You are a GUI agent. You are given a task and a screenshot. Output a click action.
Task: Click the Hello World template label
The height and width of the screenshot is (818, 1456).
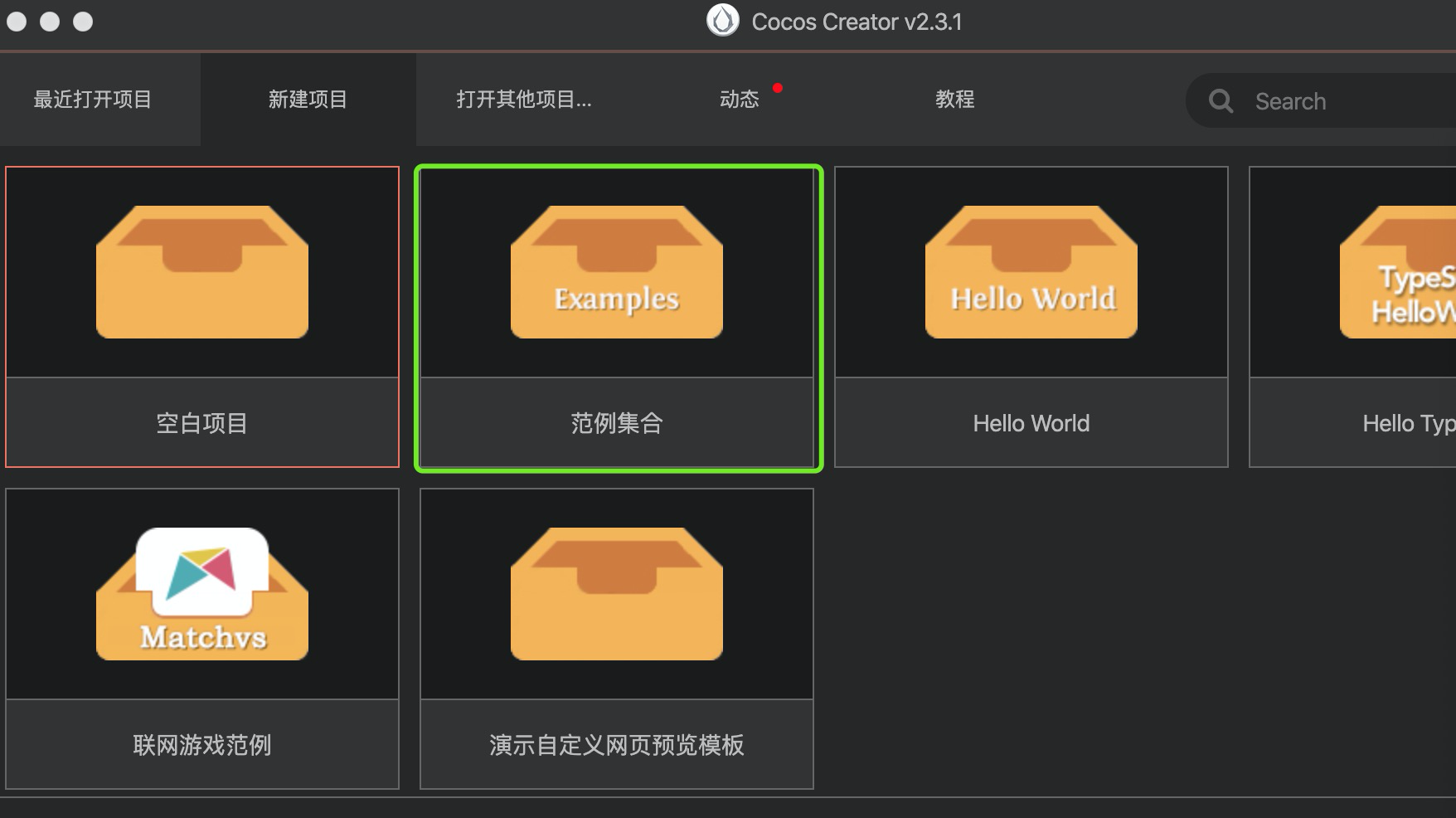[1031, 423]
